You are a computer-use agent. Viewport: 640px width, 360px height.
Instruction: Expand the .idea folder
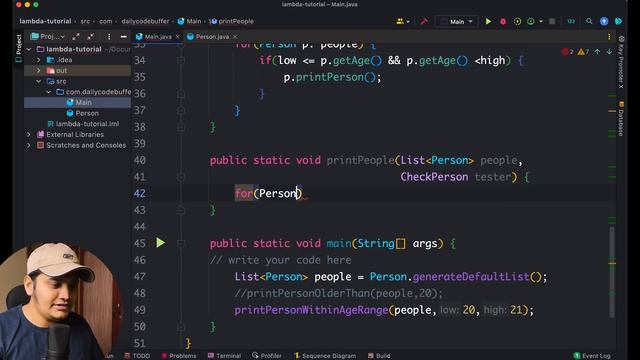tap(39, 60)
